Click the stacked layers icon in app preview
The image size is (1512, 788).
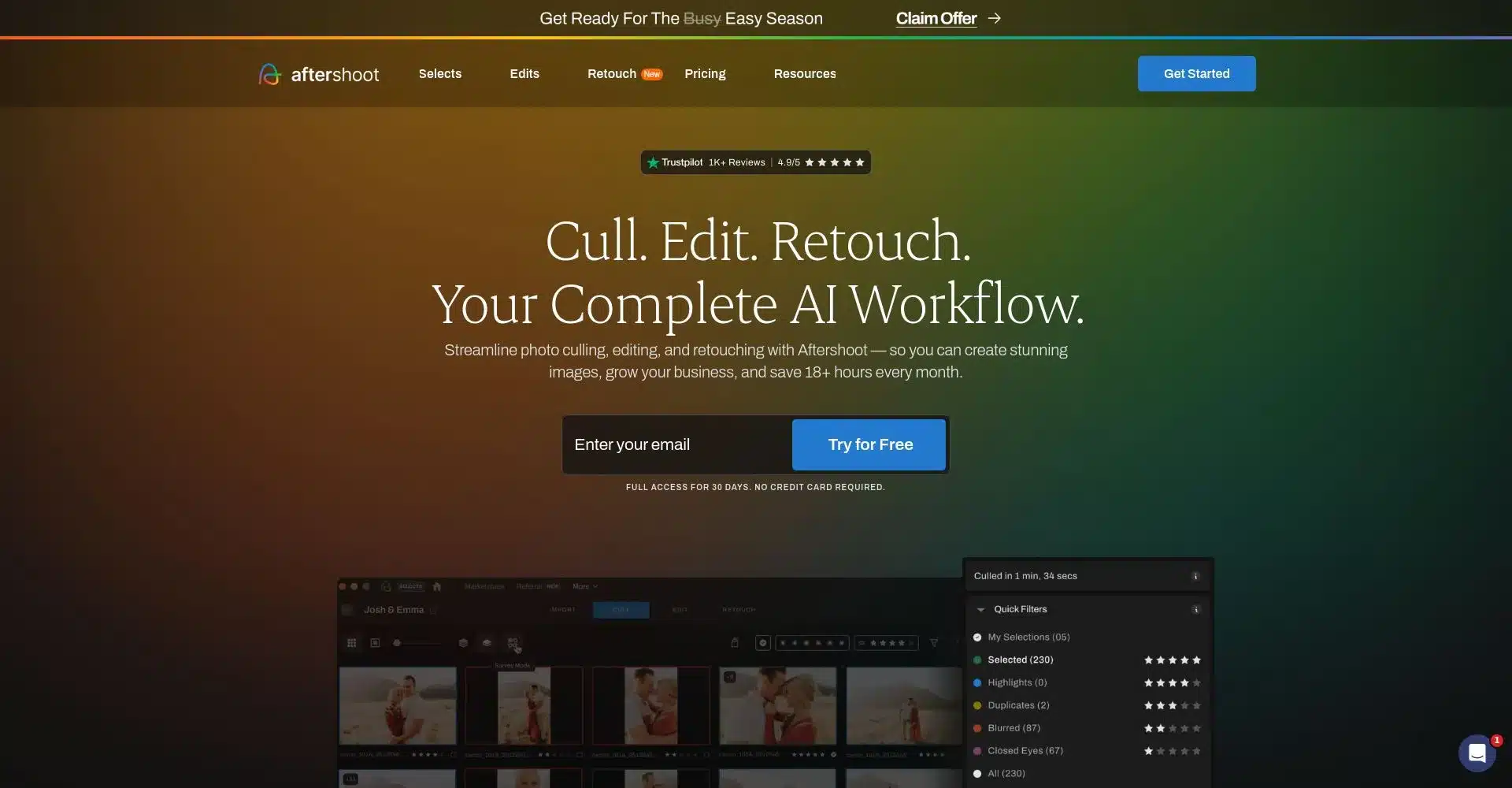pyautogui.click(x=463, y=643)
